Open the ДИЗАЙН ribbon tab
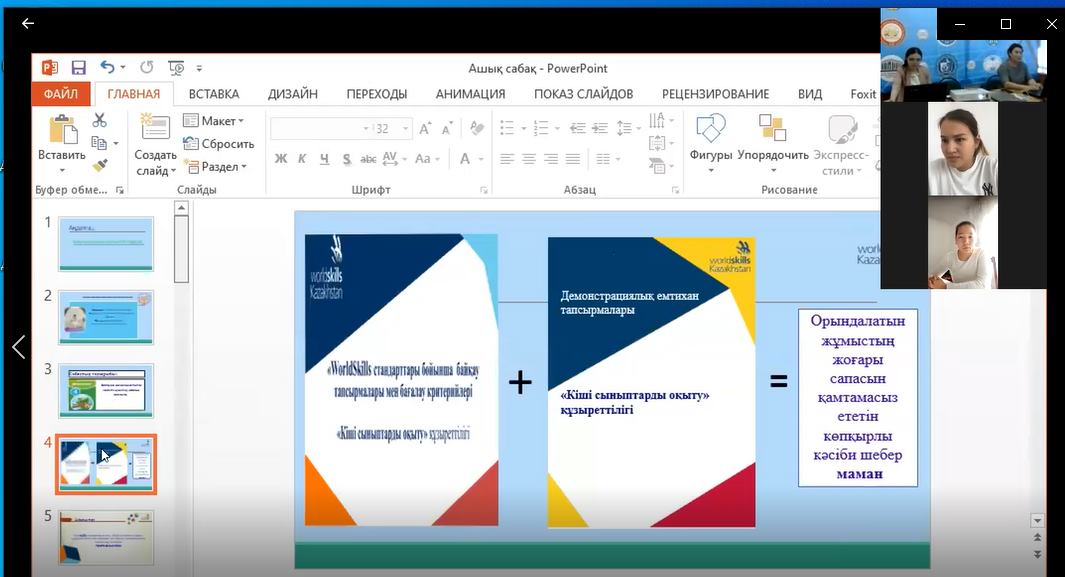This screenshot has width=1065, height=577. click(292, 94)
